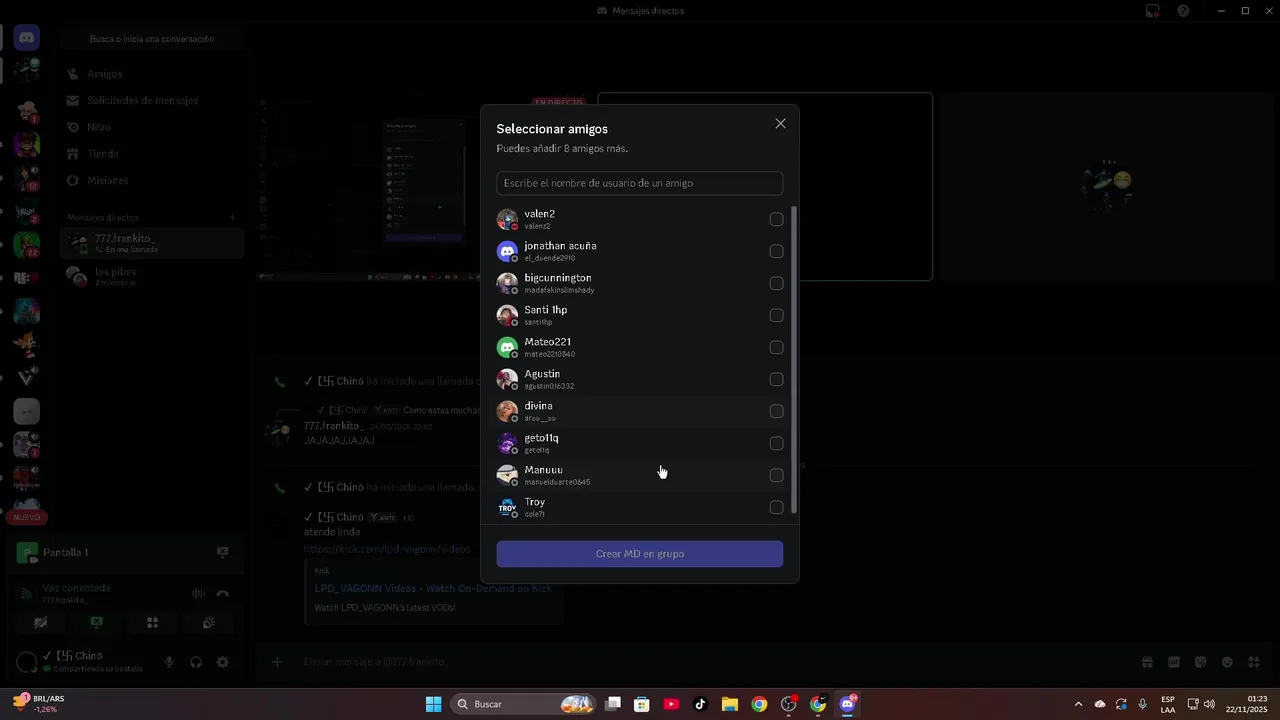Open TikTok from the taskbar
The width and height of the screenshot is (1280, 720).
[x=700, y=704]
